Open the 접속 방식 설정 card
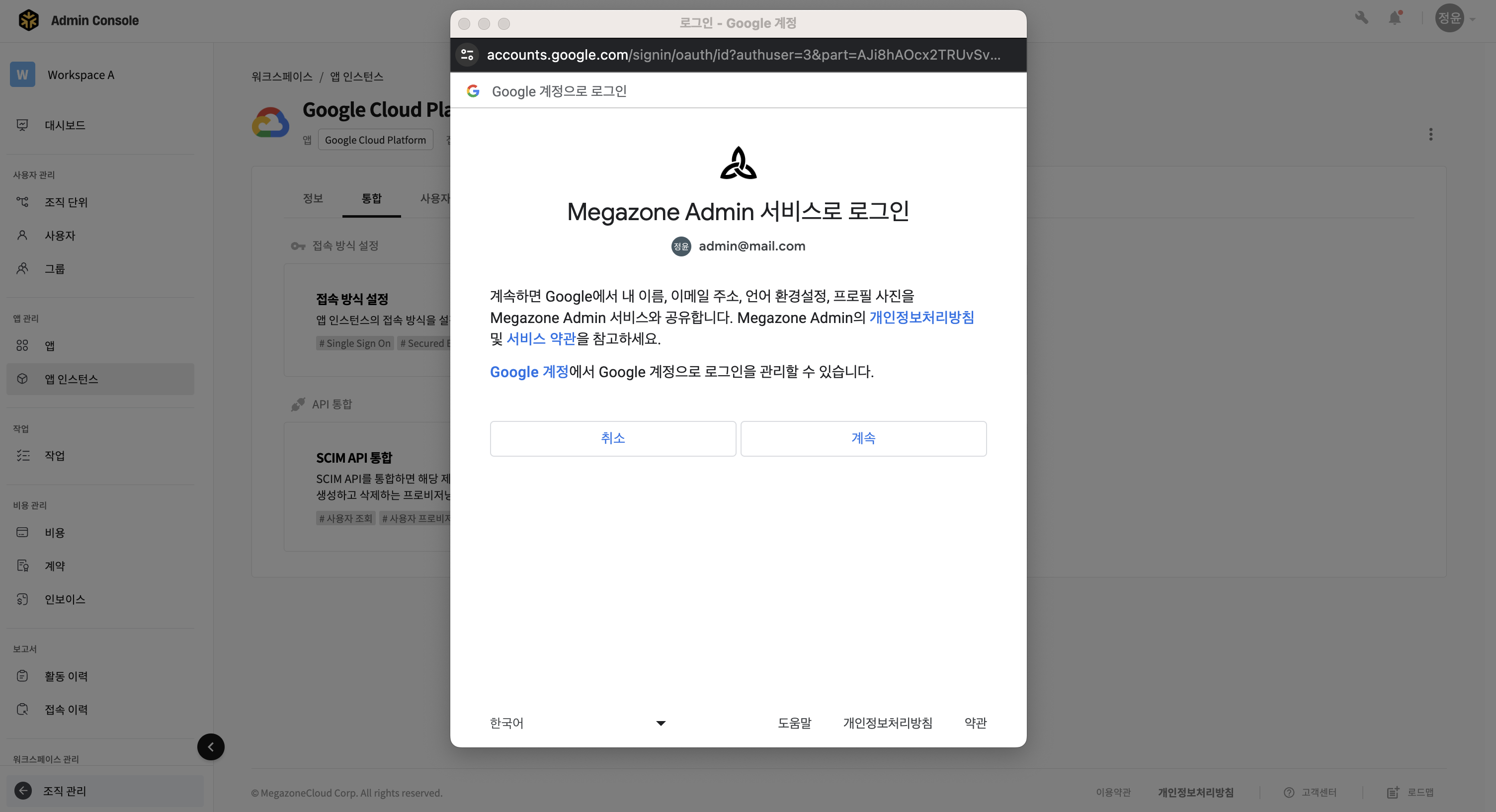1496x812 pixels. [367, 320]
